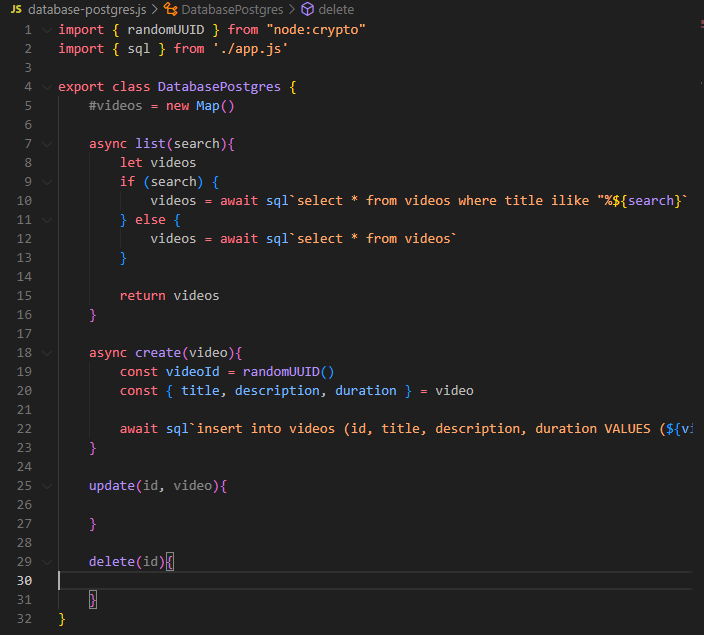Click the class symbol icon in breadcrumb
The image size is (704, 635).
tap(171, 9)
